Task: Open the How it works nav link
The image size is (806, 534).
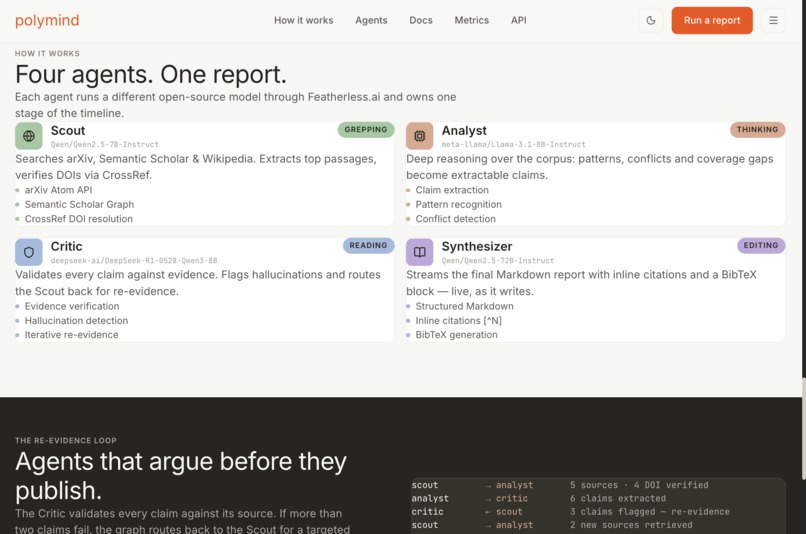Action: pyautogui.click(x=303, y=21)
